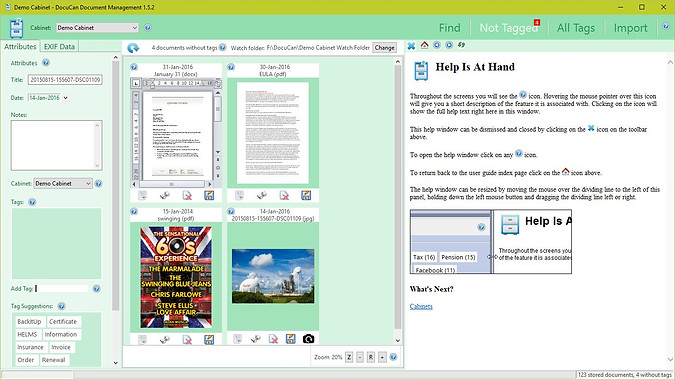Add the Invoice tag suggestion
675x380 pixels.
(61, 347)
